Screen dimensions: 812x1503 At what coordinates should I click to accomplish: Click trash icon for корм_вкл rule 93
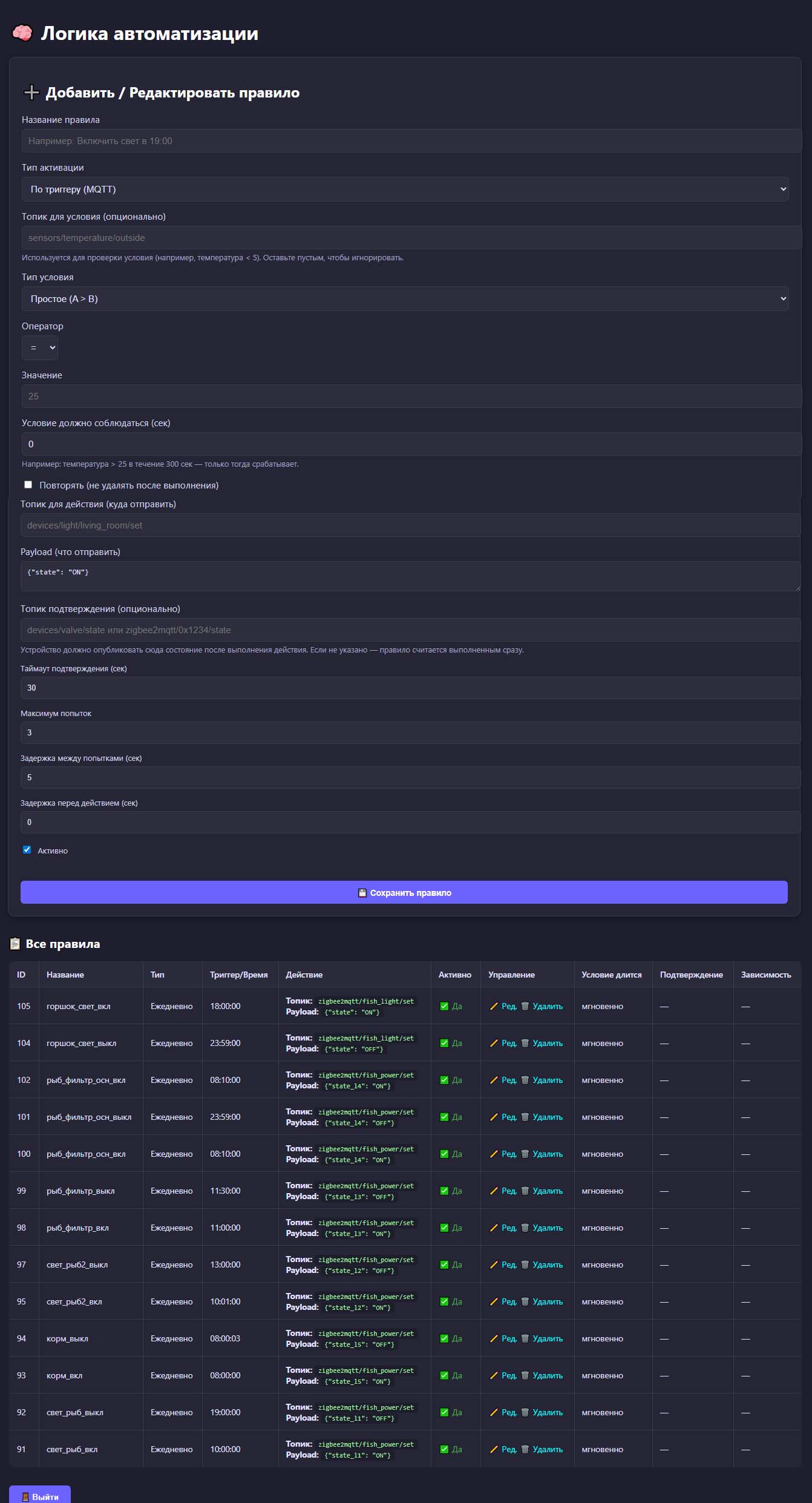(x=525, y=1375)
